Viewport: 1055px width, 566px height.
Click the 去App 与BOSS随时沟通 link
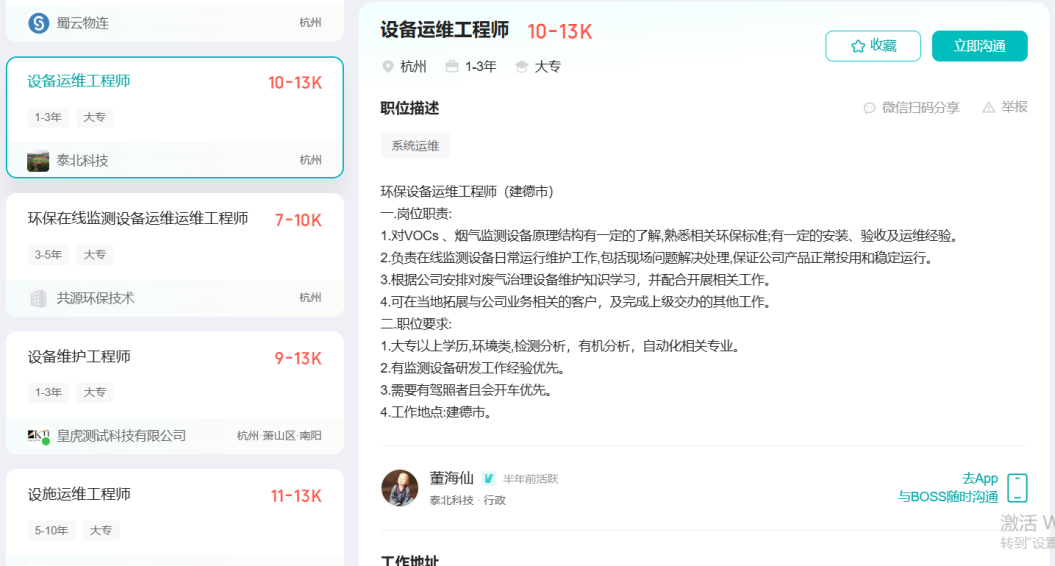[948, 488]
